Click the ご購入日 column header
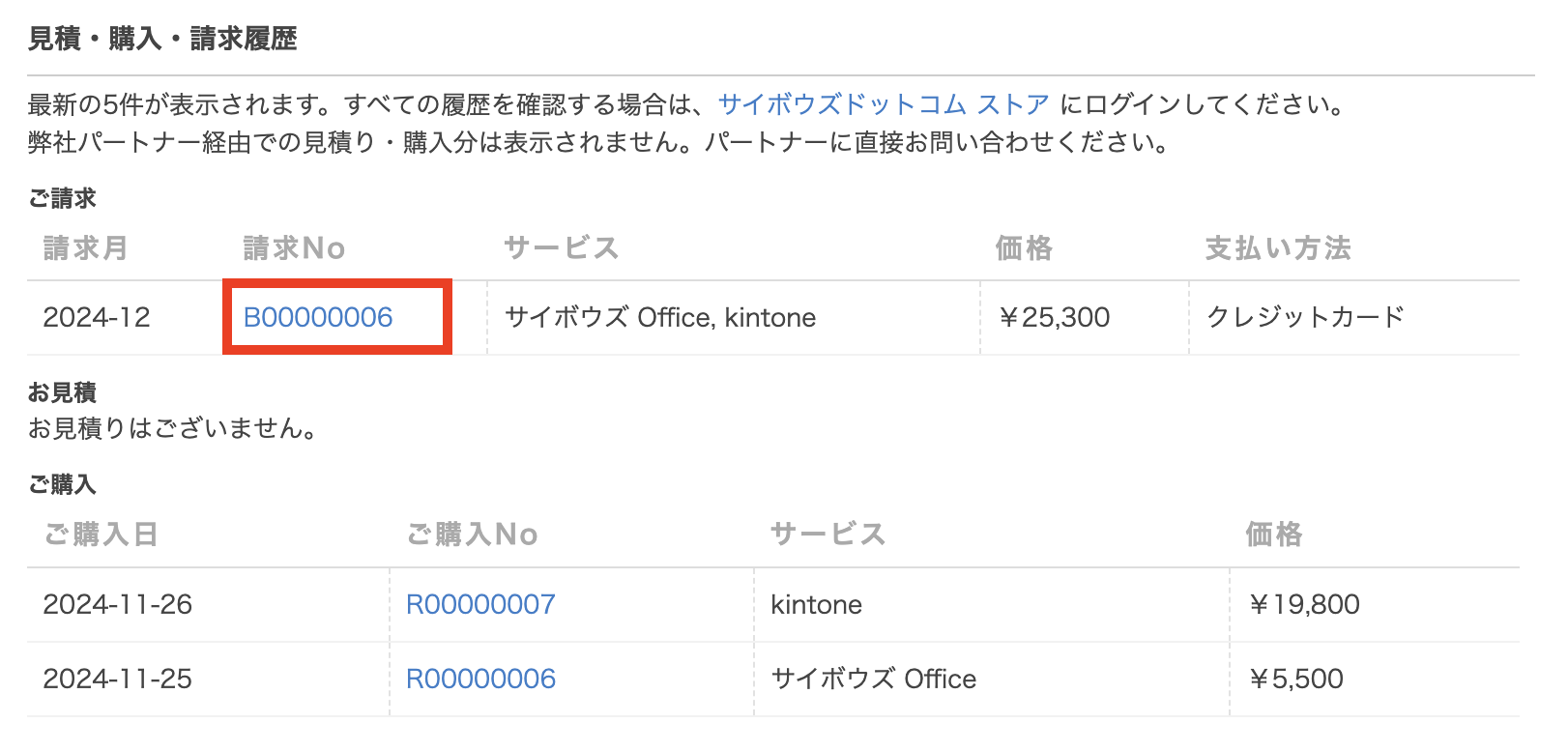This screenshot has height=752, width=1568. pos(101,534)
